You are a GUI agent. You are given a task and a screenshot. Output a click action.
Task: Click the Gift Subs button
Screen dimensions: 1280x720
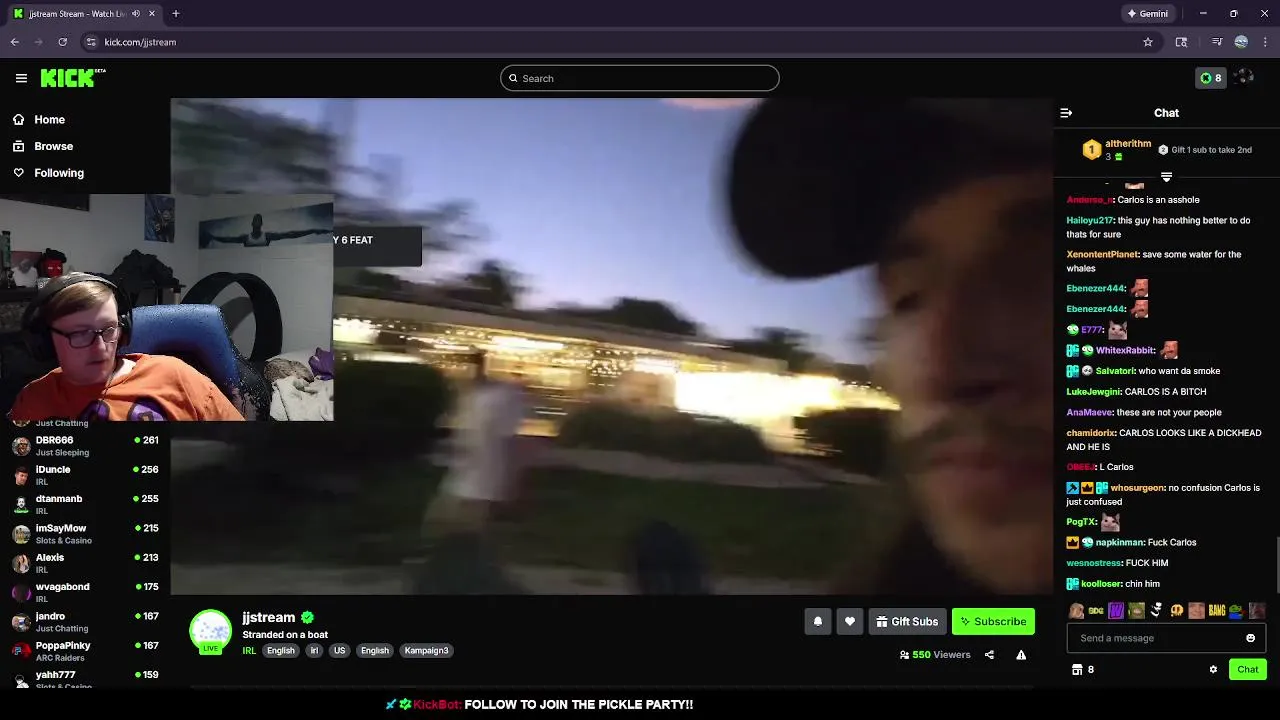click(907, 621)
